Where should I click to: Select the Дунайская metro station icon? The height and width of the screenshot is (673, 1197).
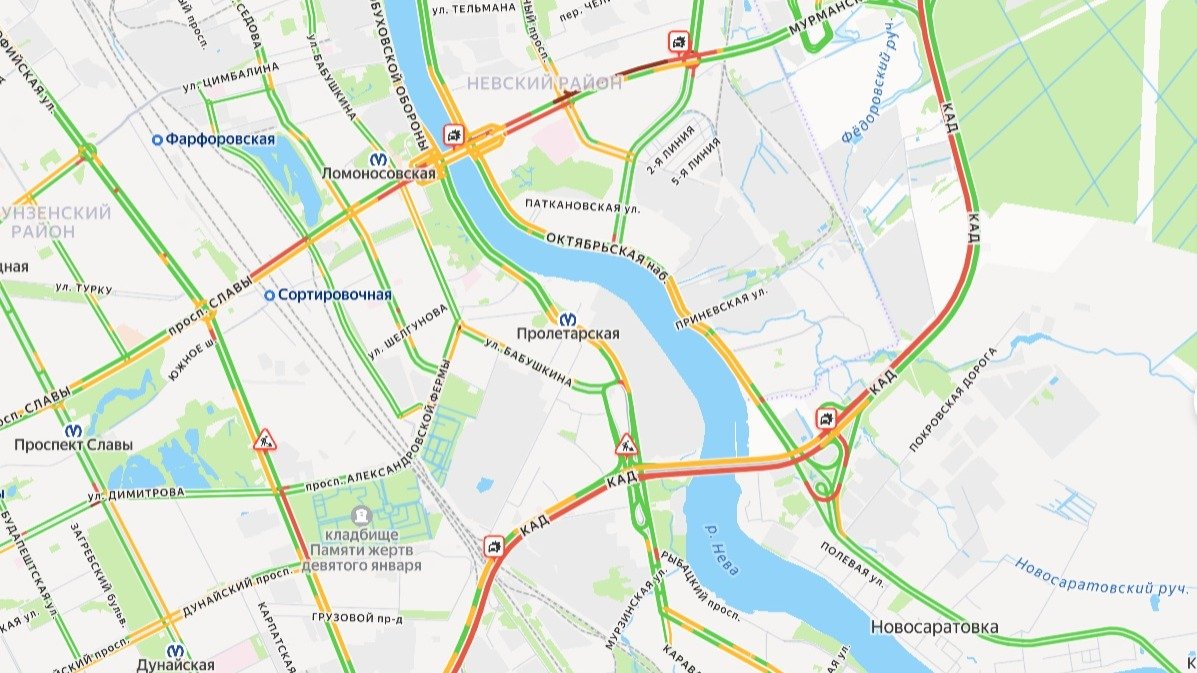pos(175,651)
